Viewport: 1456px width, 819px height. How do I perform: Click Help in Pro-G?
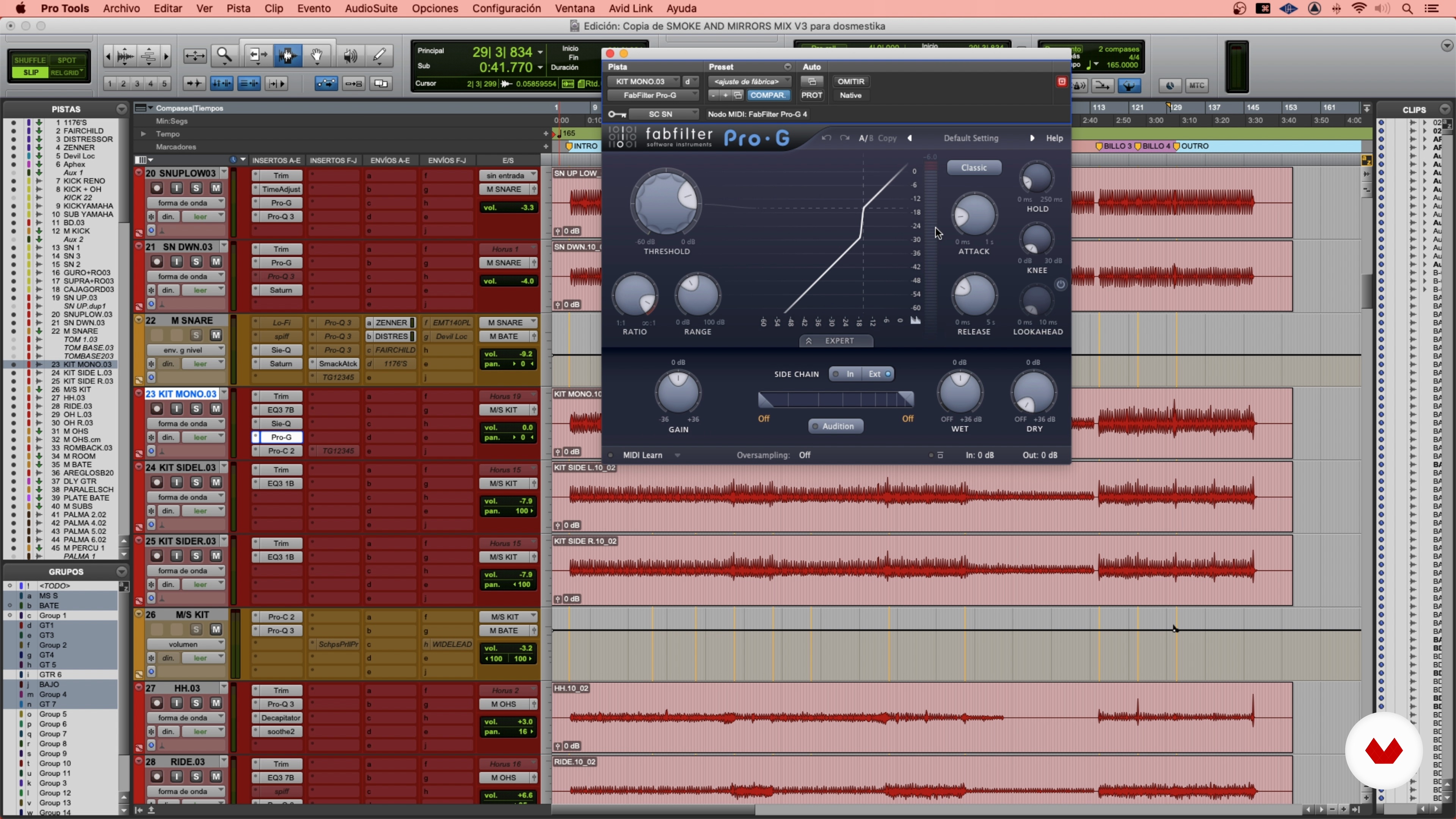(x=1054, y=138)
